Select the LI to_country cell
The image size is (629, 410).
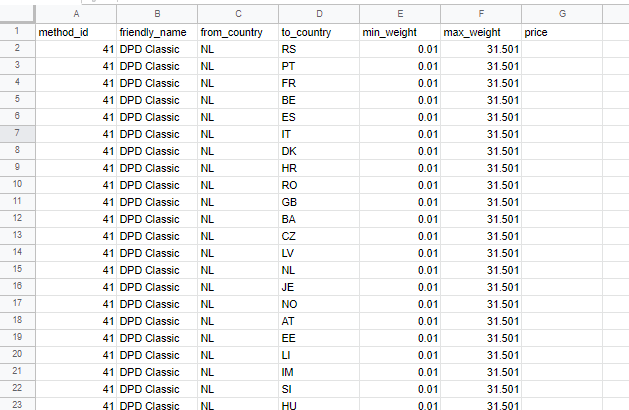(x=319, y=355)
